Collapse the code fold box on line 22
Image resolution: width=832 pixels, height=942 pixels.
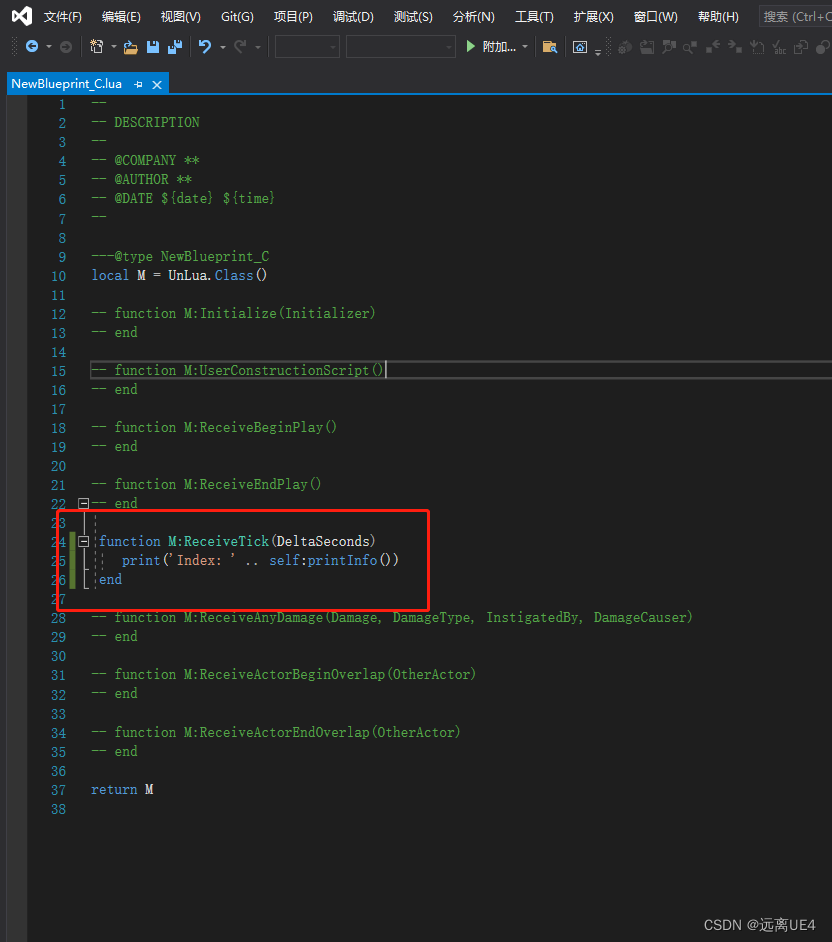(x=83, y=503)
